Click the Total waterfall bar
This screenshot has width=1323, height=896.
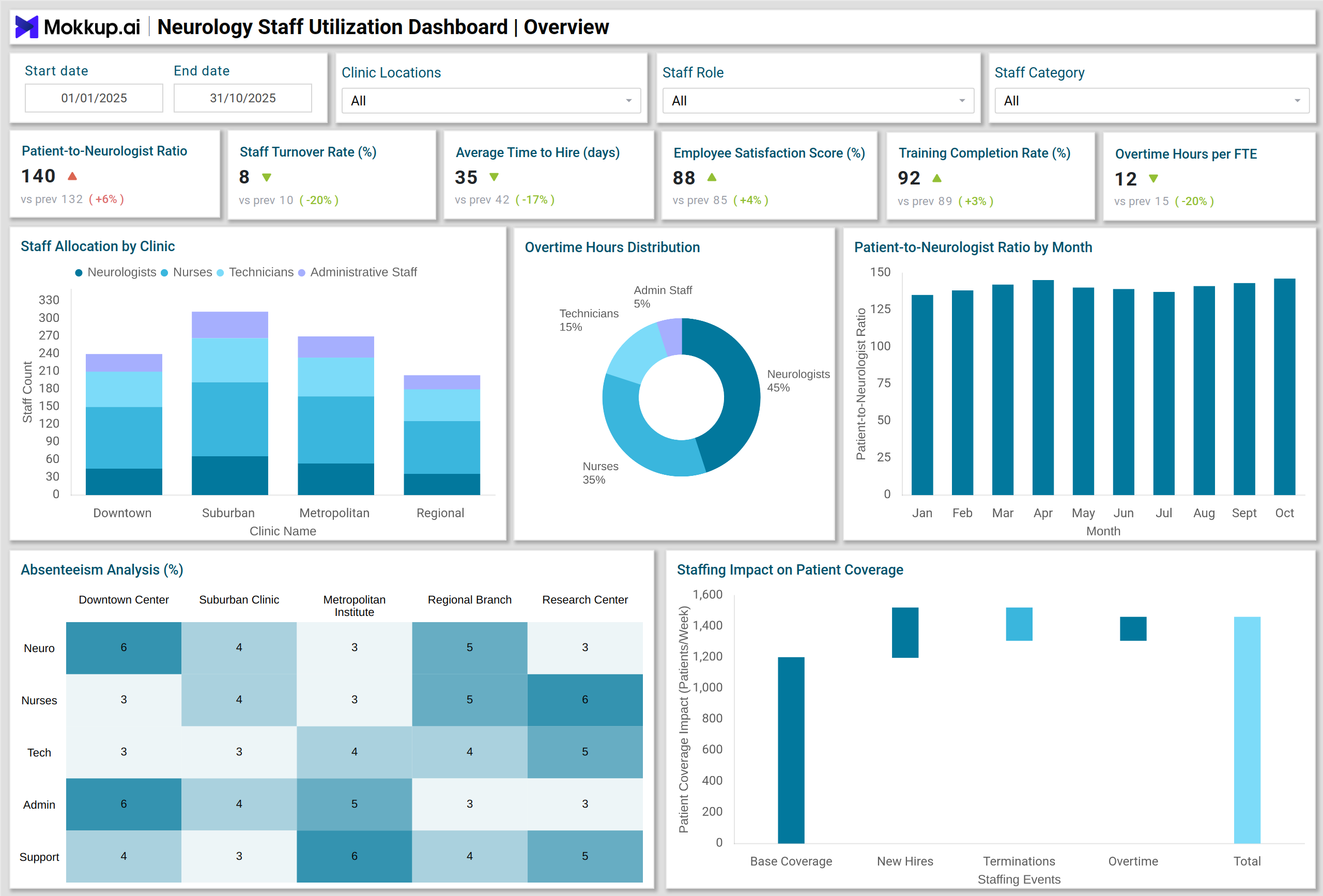point(1247,730)
